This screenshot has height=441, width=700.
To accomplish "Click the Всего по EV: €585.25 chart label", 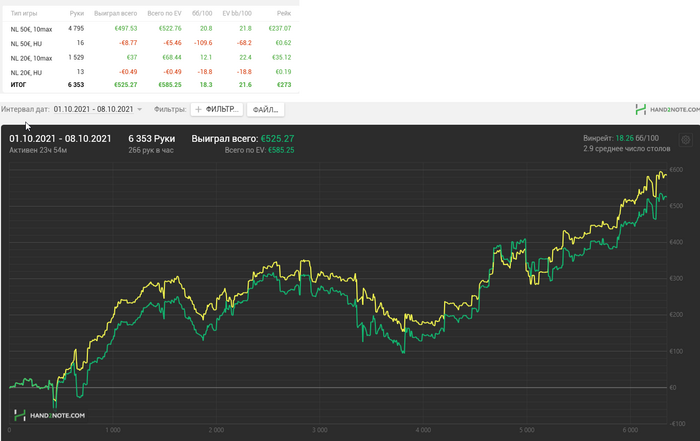I will tap(259, 150).
